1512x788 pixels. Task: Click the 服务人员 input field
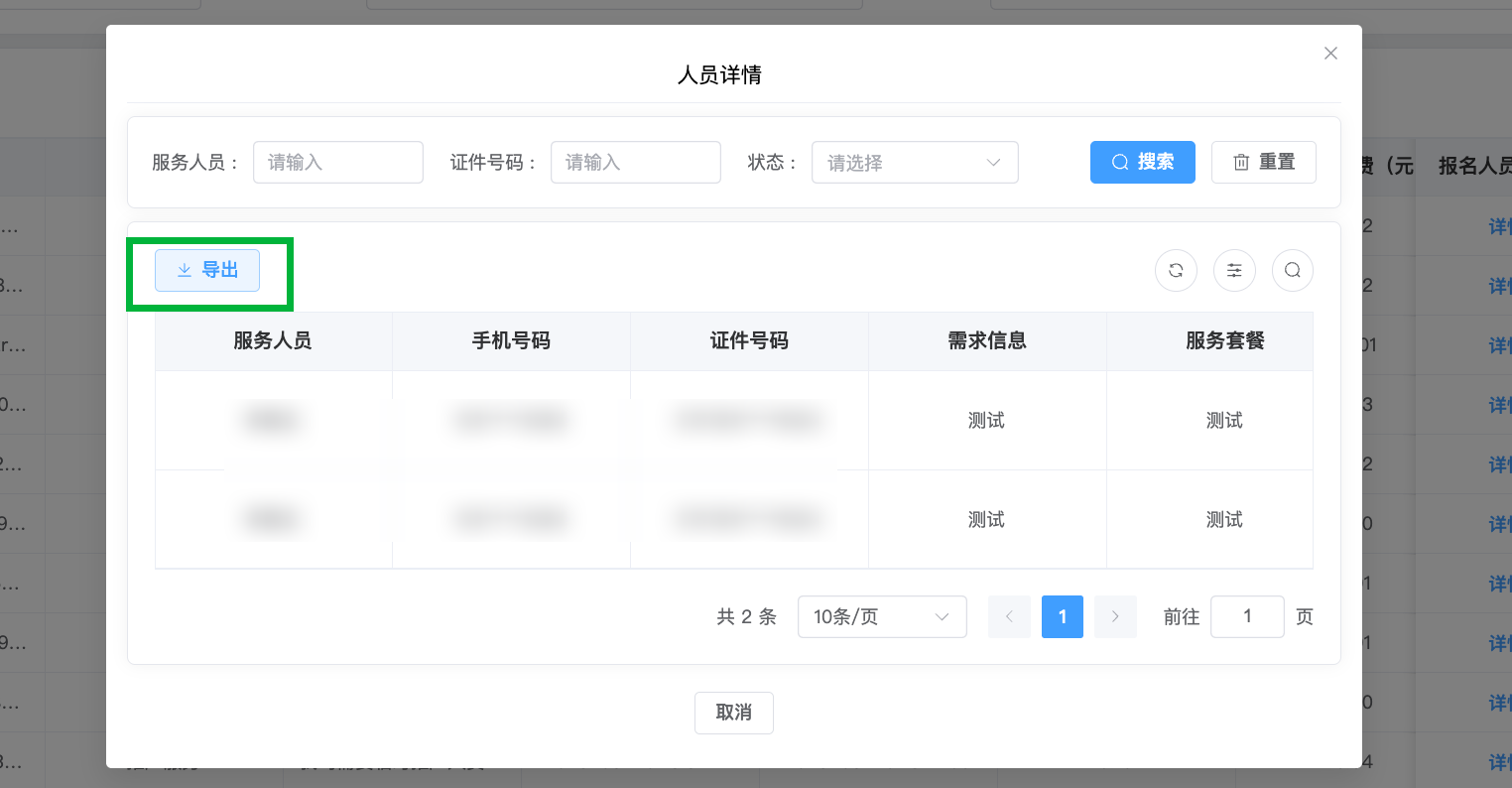pos(337,163)
